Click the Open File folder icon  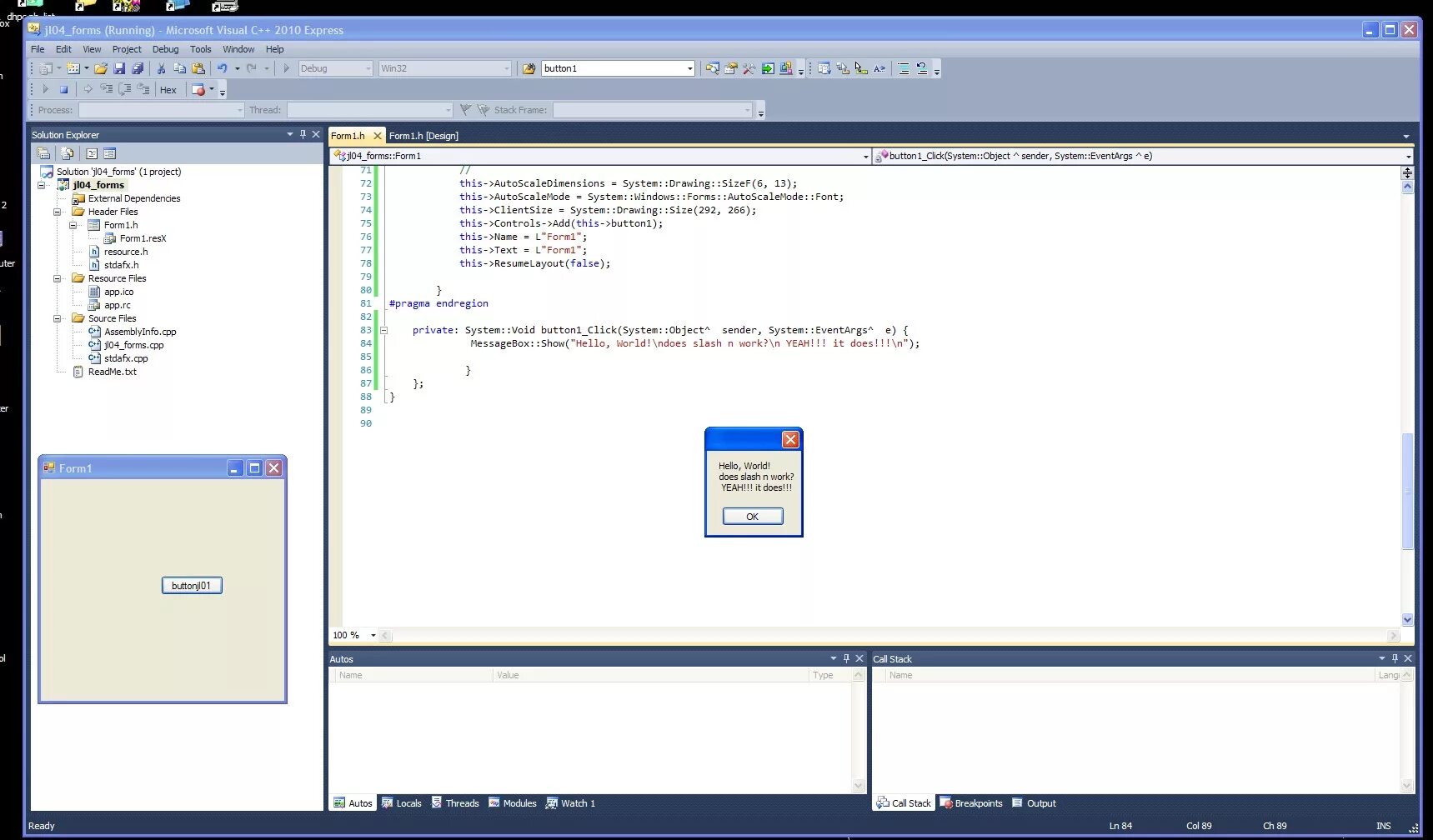click(101, 68)
